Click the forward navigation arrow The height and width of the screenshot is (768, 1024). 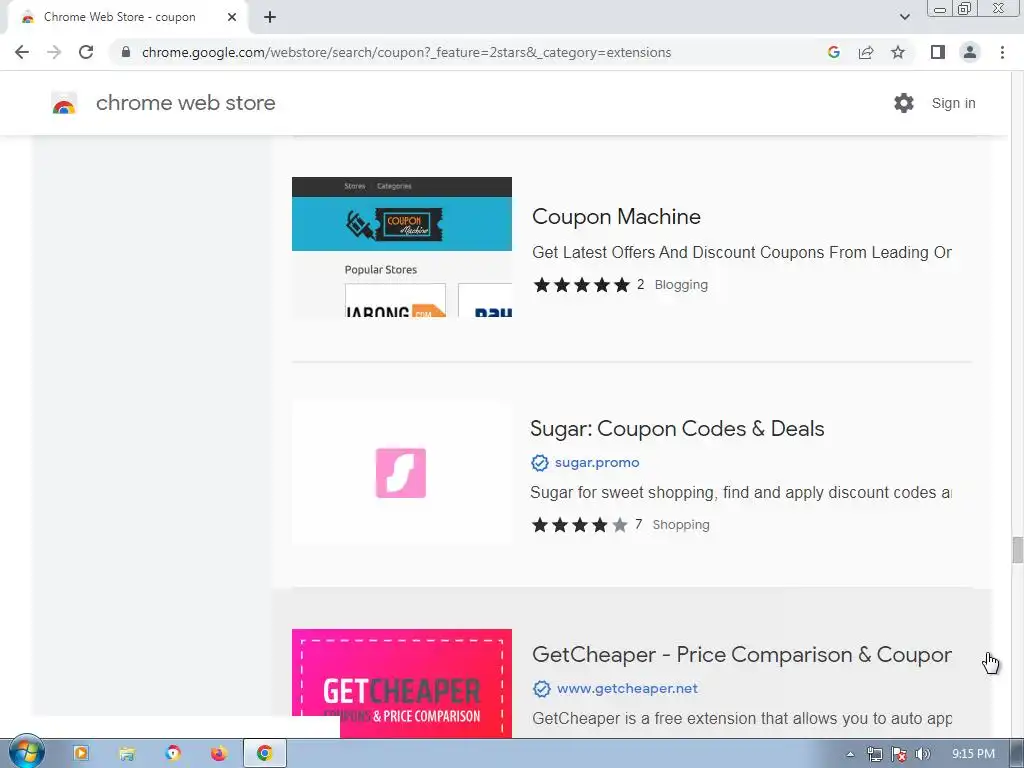(54, 52)
